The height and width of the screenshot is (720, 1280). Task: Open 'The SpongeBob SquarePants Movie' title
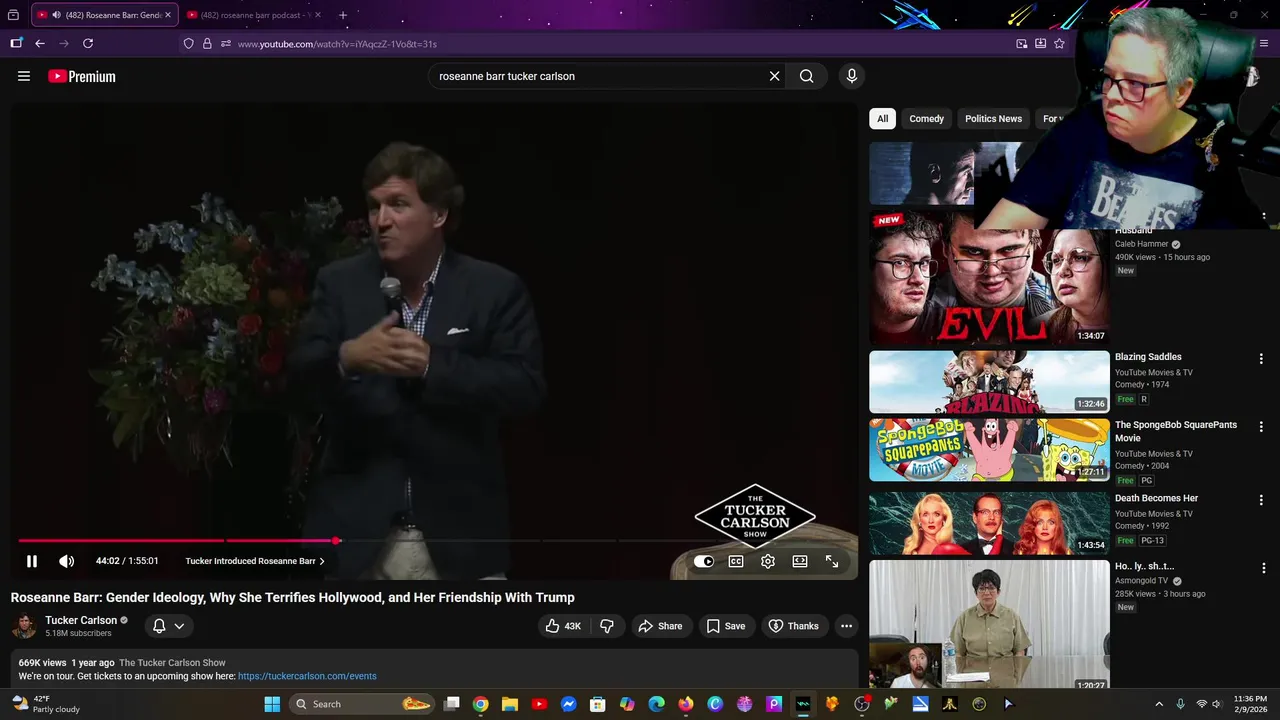pos(1176,431)
